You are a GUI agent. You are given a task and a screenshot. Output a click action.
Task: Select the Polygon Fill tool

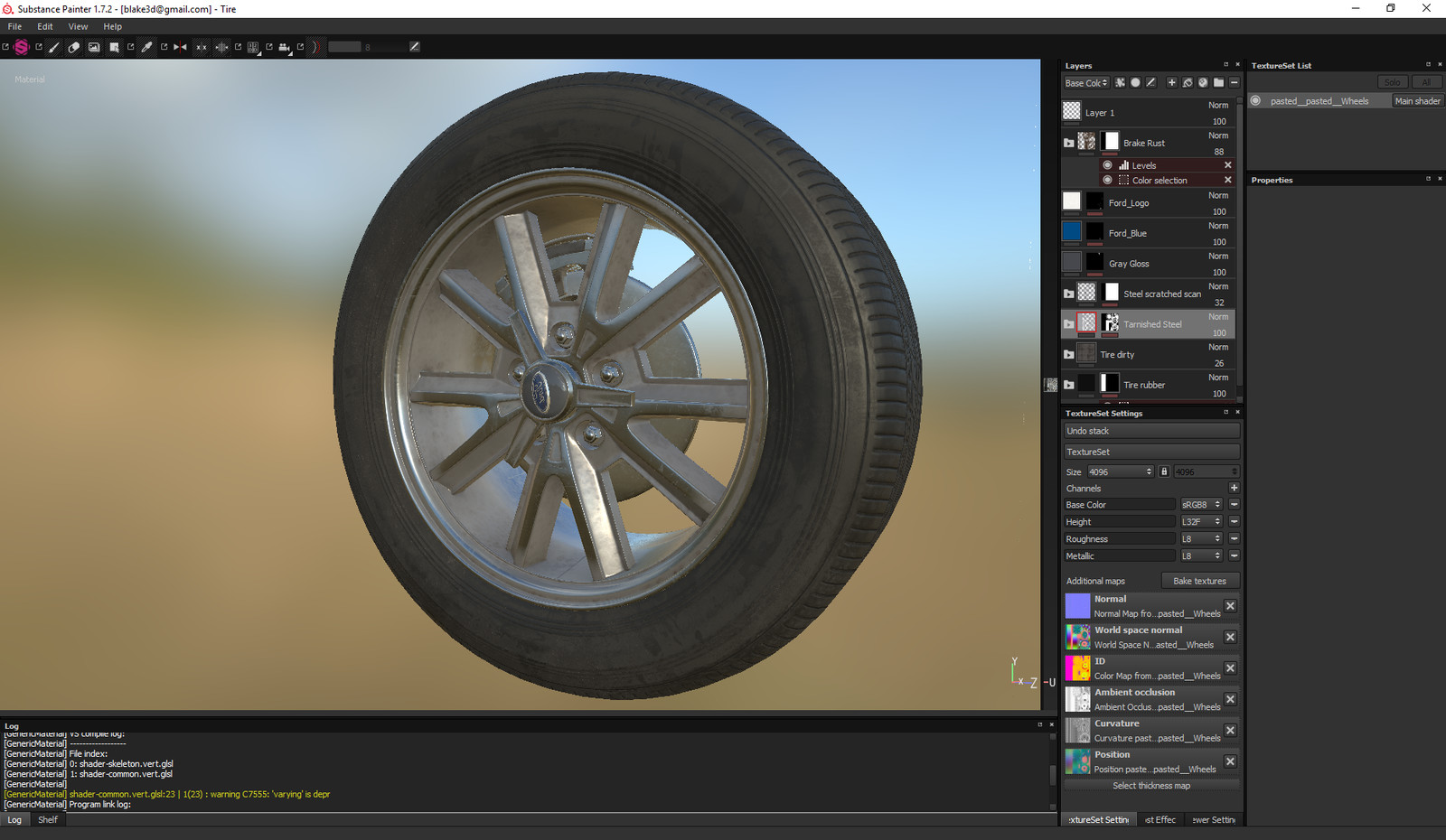(x=114, y=47)
